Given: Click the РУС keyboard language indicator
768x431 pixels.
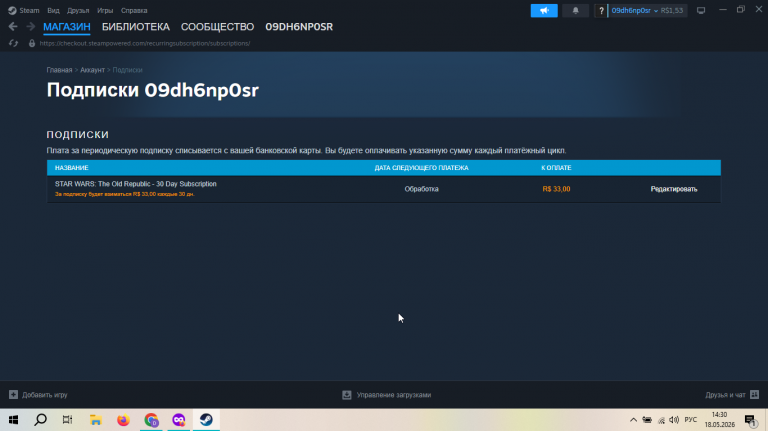Looking at the screenshot, I should click(691, 420).
